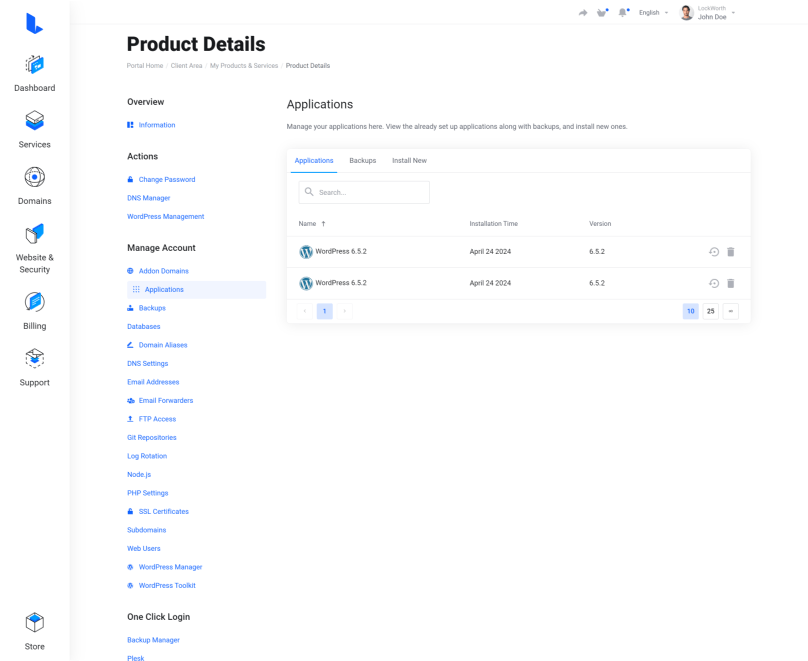
Task: Click the Version column header
Action: pos(600,224)
